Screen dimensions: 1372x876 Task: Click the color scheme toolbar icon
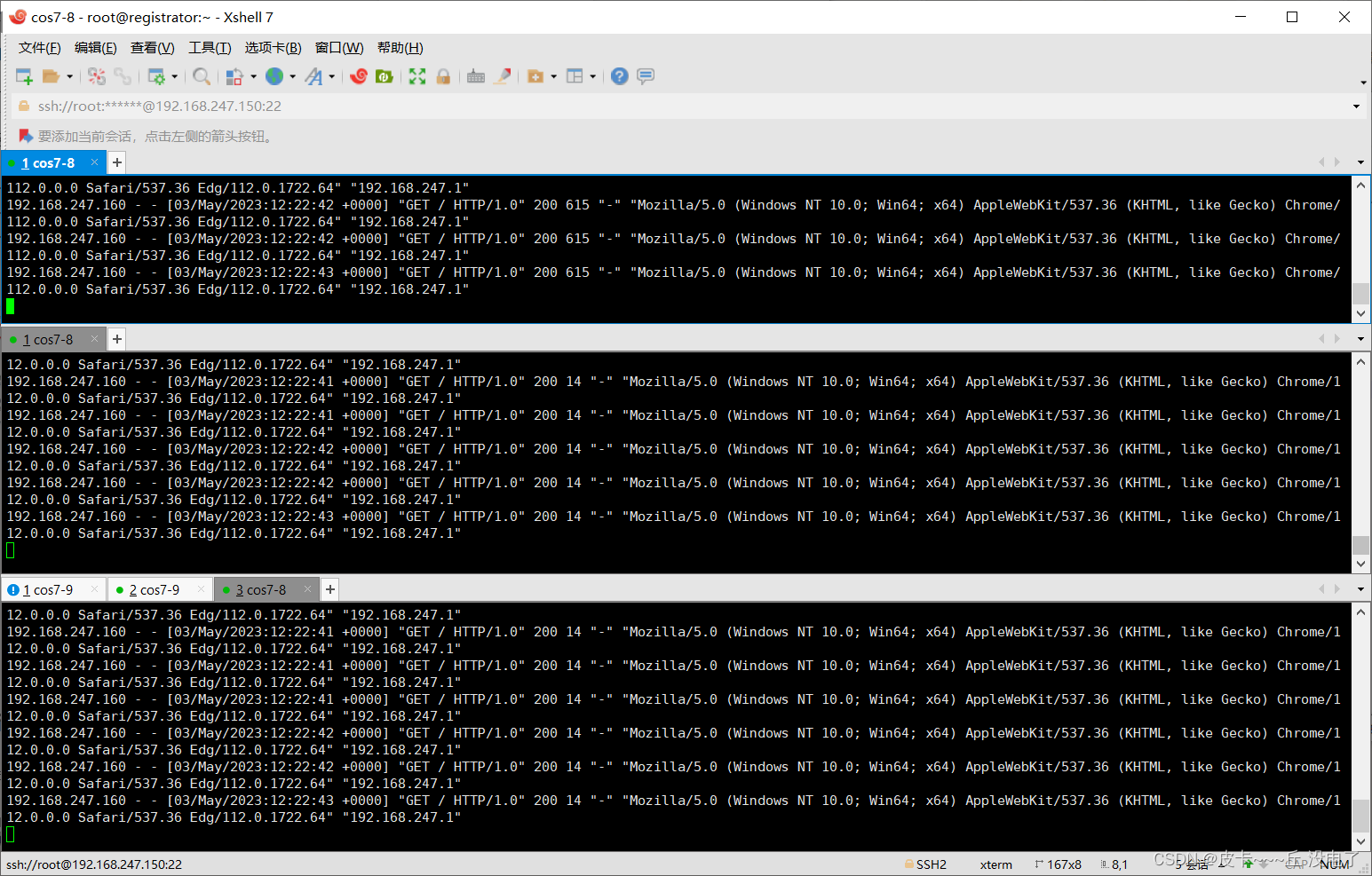tap(234, 76)
